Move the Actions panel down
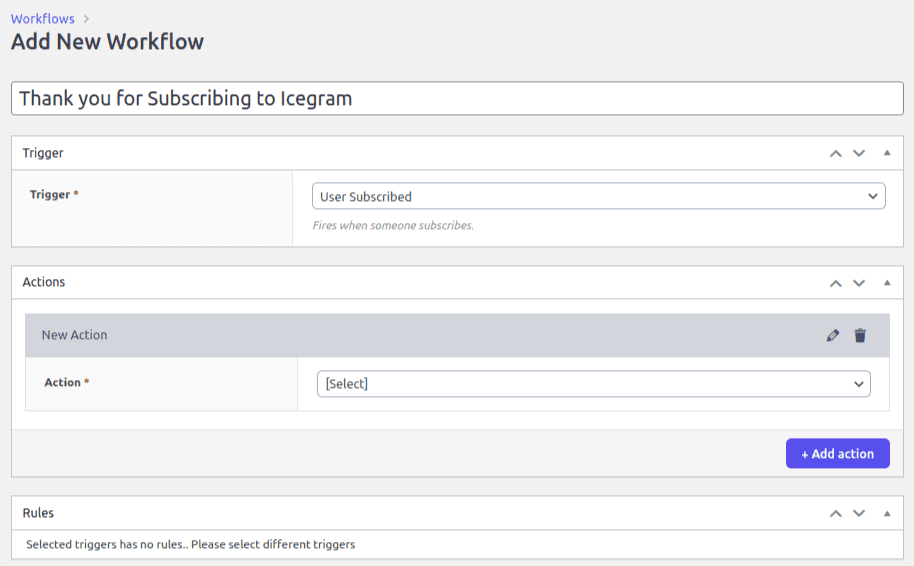 pos(859,283)
